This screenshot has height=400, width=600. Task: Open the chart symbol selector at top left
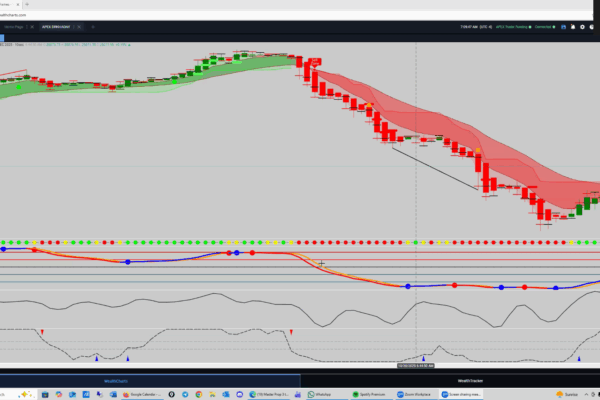click(10, 43)
